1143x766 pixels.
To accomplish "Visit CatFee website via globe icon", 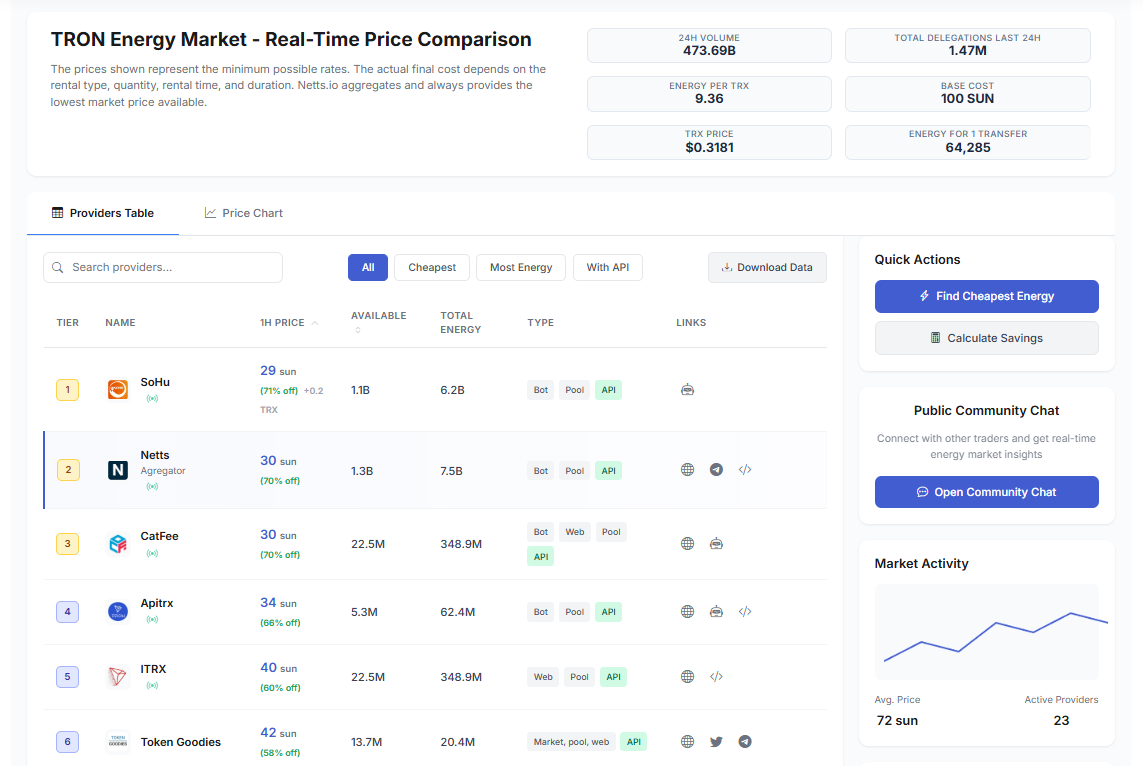I will (687, 544).
